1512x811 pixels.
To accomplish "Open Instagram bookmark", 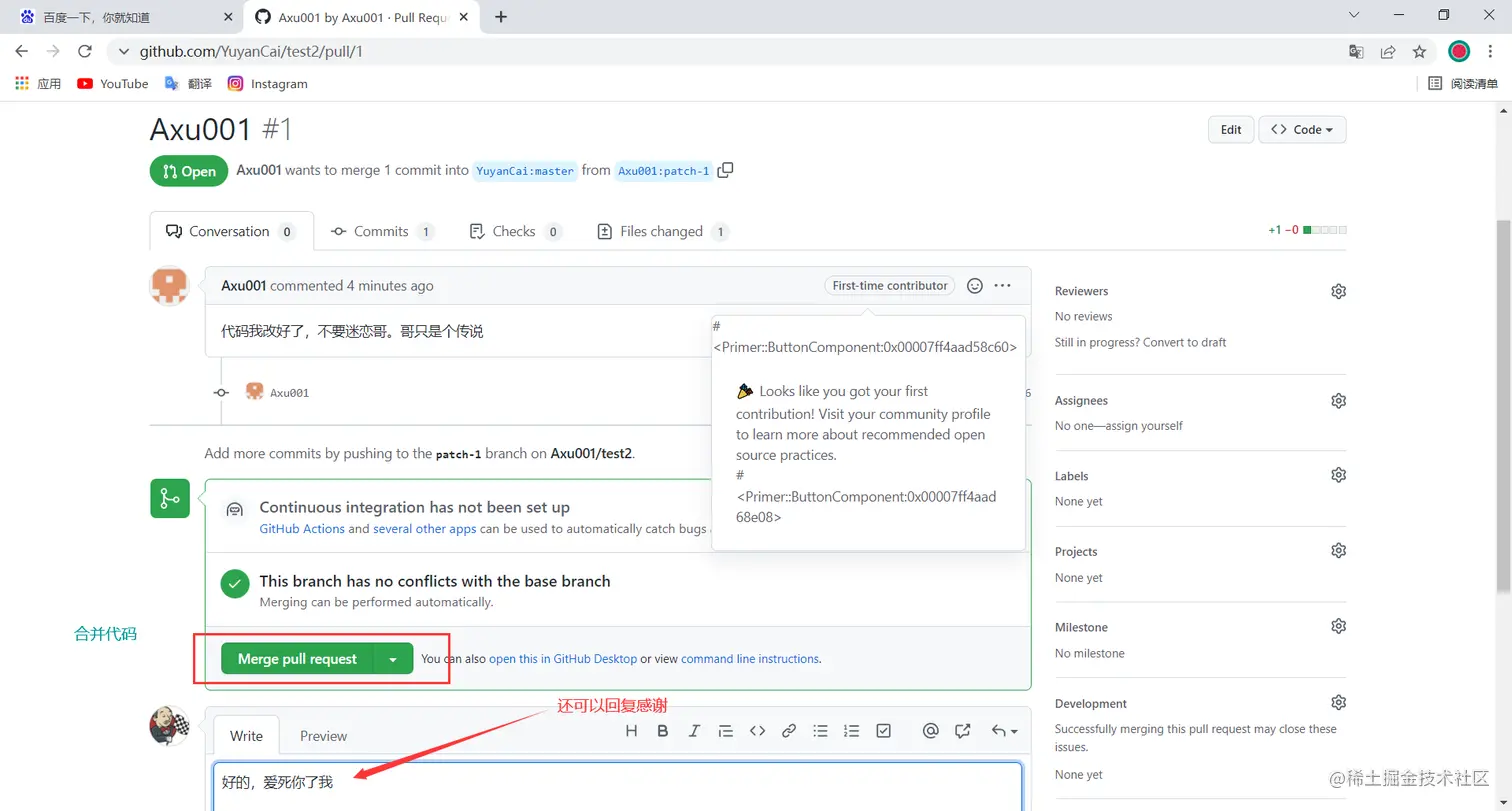I will point(268,84).
